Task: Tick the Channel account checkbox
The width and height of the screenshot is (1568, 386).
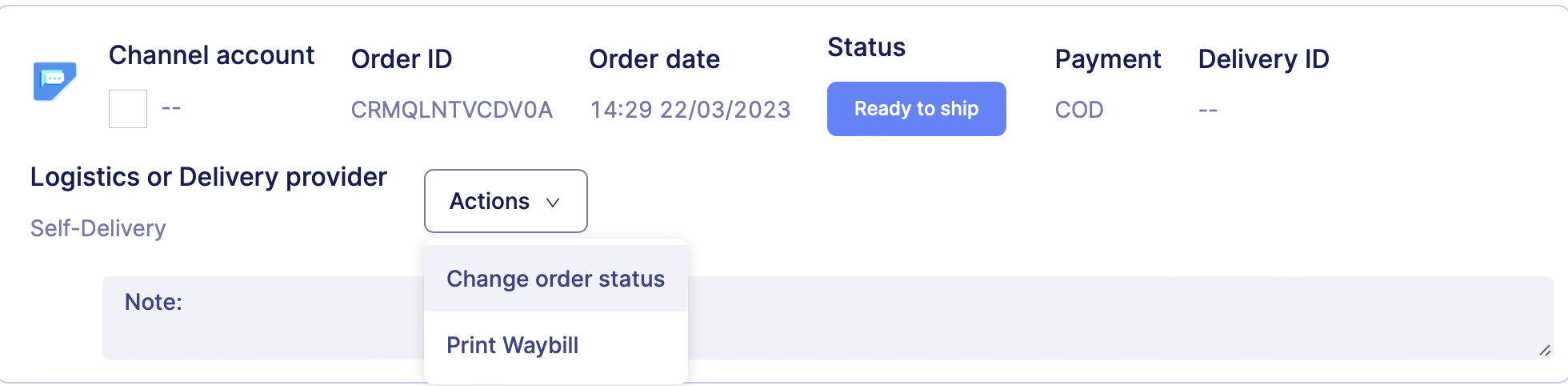Action: 128,109
